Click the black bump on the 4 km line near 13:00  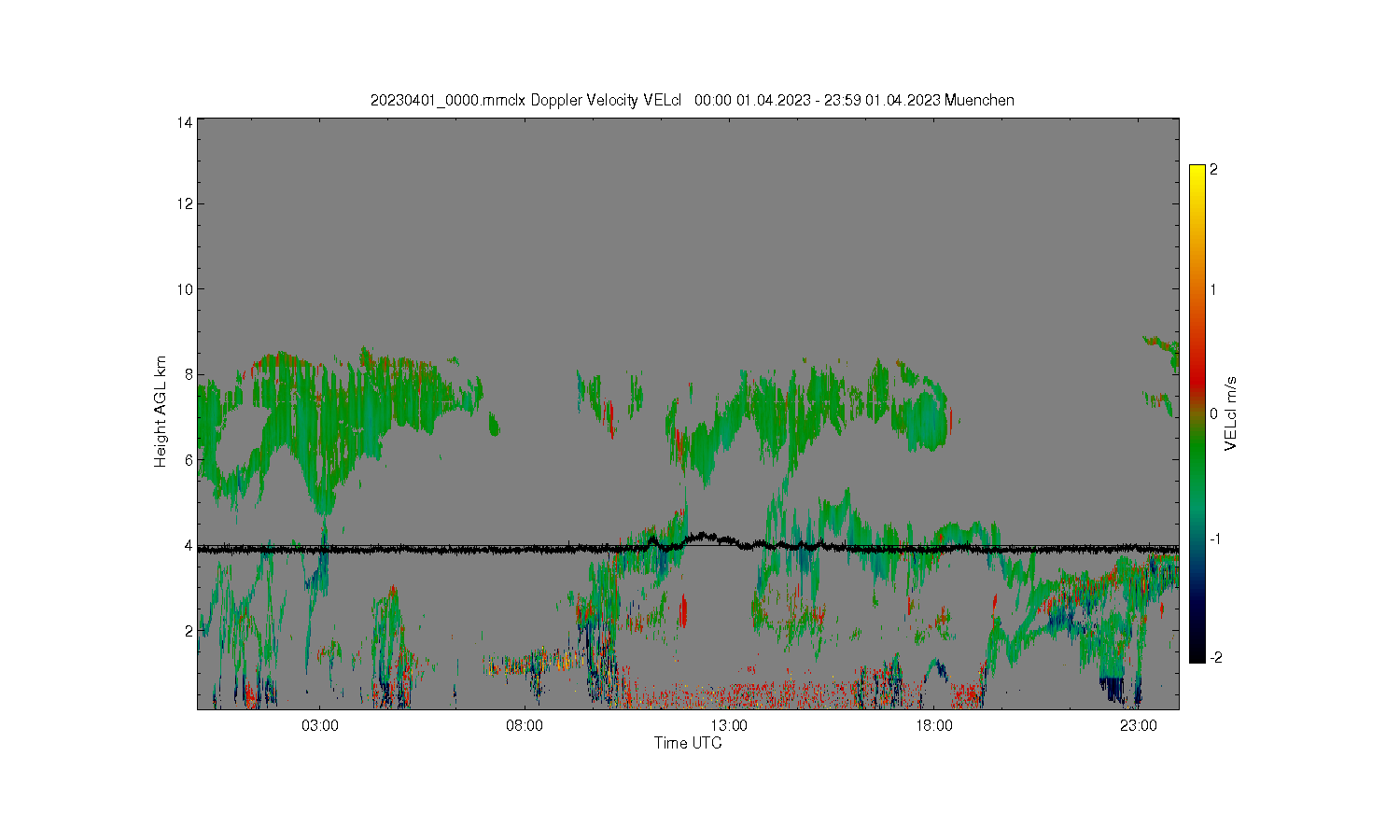click(704, 538)
